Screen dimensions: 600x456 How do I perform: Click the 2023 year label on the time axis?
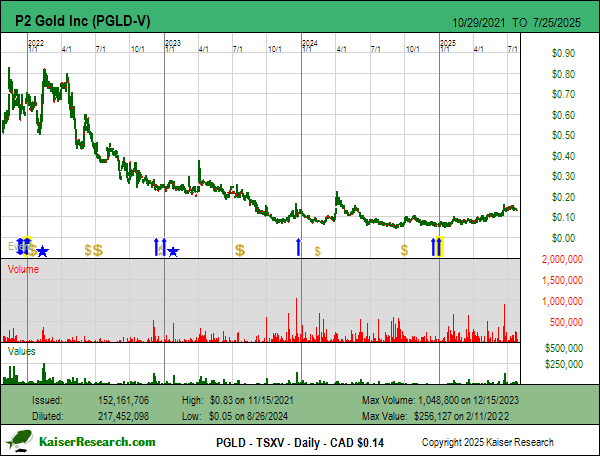click(173, 43)
